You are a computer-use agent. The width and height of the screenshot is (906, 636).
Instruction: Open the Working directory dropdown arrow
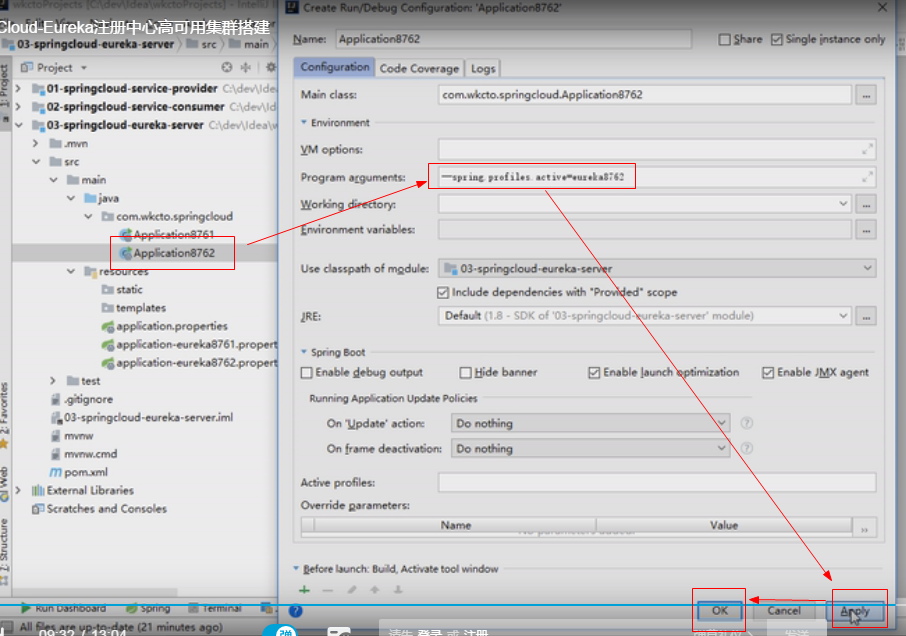(x=843, y=204)
